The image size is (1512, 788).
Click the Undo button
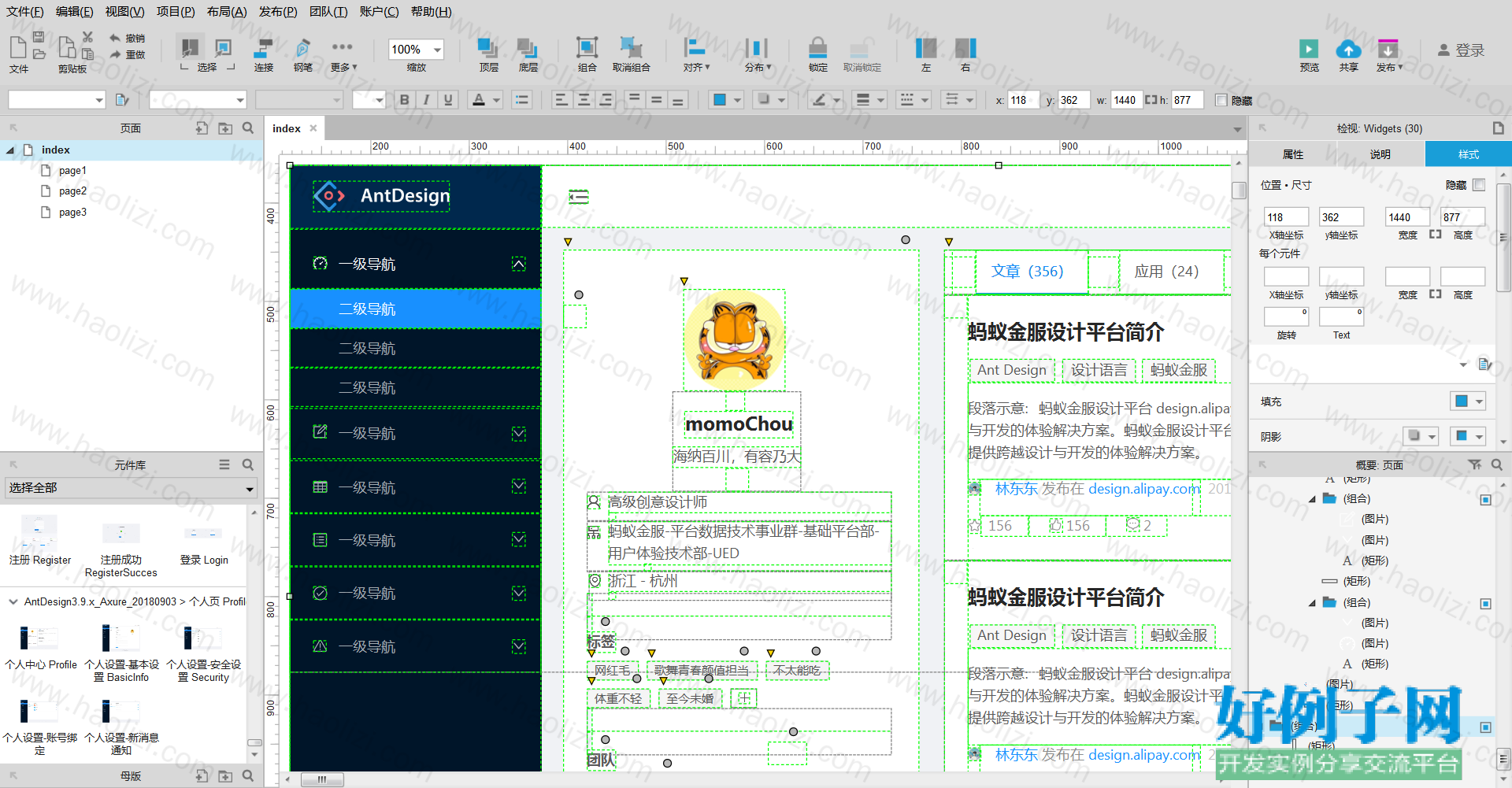[x=128, y=38]
